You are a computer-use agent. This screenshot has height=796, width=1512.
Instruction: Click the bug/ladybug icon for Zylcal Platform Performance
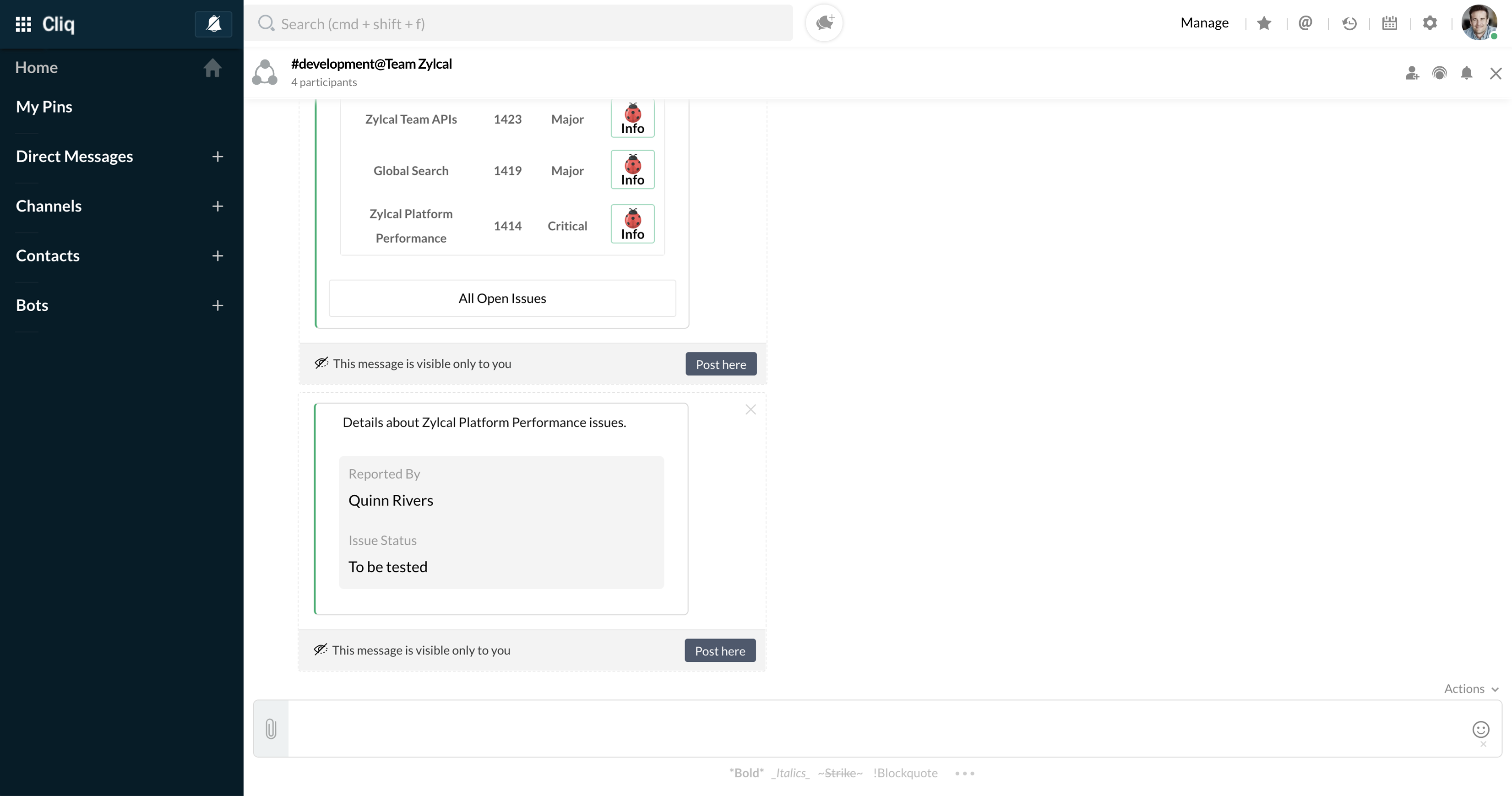coord(633,217)
